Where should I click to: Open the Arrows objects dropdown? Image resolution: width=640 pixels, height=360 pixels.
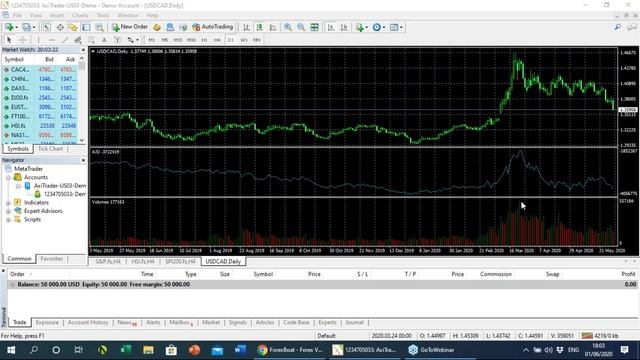pos(133,40)
